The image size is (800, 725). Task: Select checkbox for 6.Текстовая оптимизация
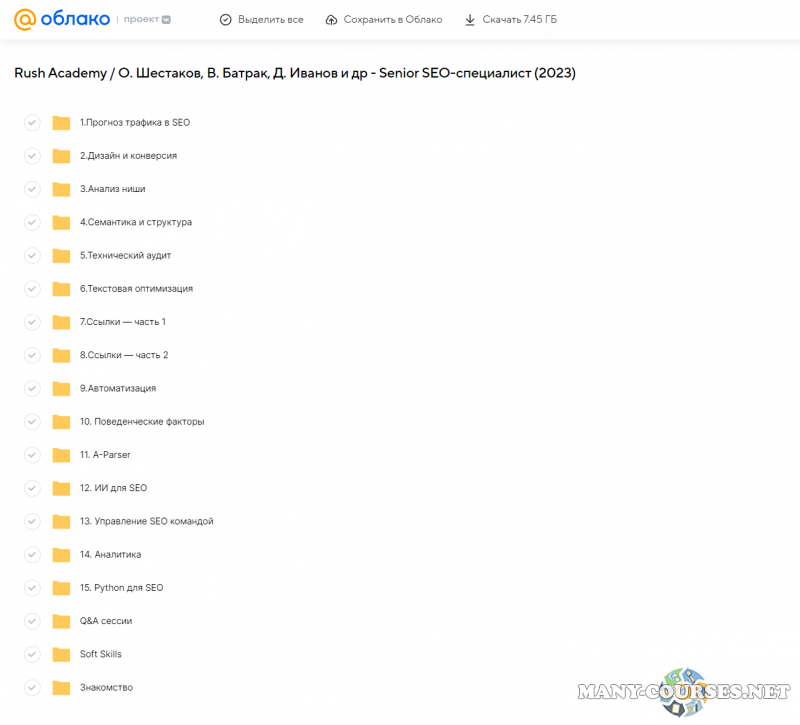tap(32, 289)
